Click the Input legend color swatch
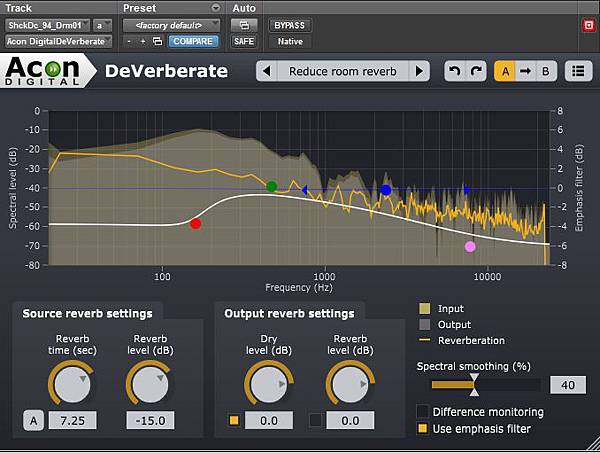This screenshot has width=600, height=453. point(424,308)
